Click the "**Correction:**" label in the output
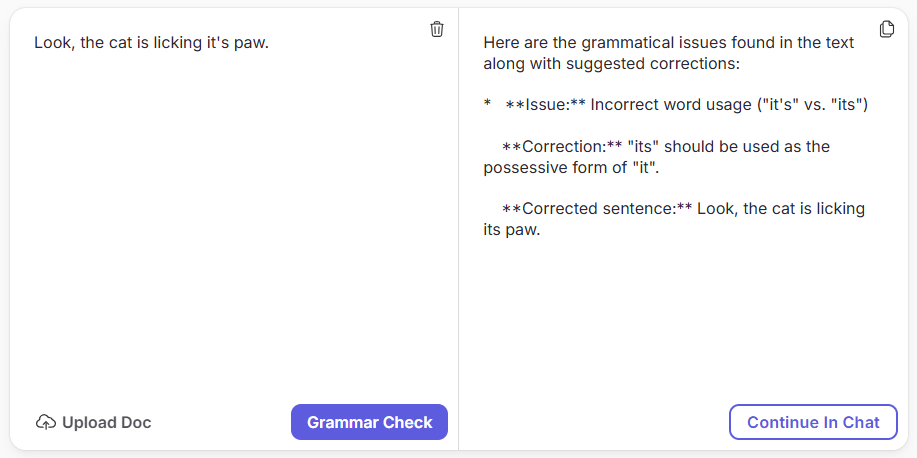 click(x=562, y=146)
